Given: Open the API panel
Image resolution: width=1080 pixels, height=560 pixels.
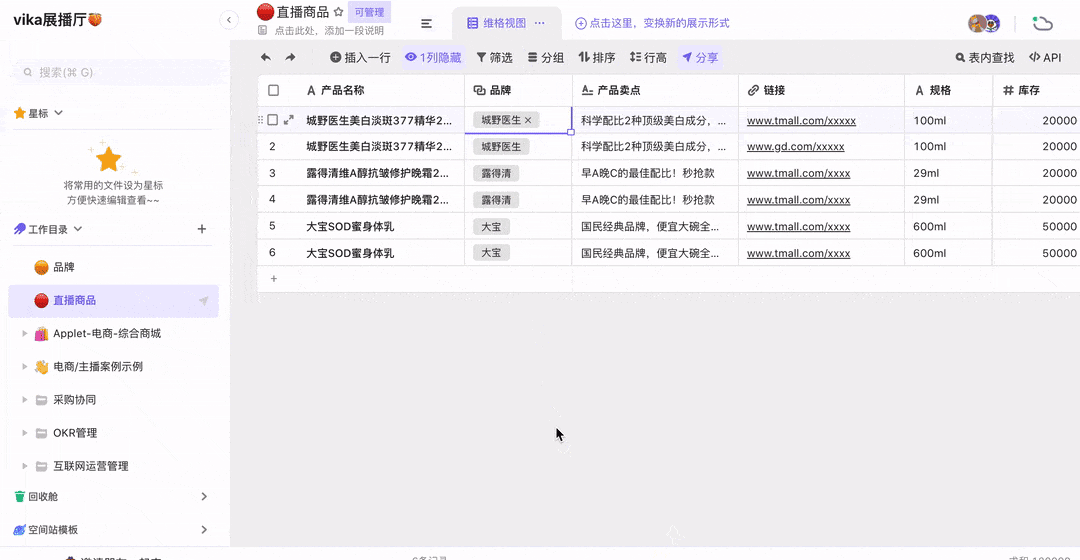Looking at the screenshot, I should click(1045, 58).
